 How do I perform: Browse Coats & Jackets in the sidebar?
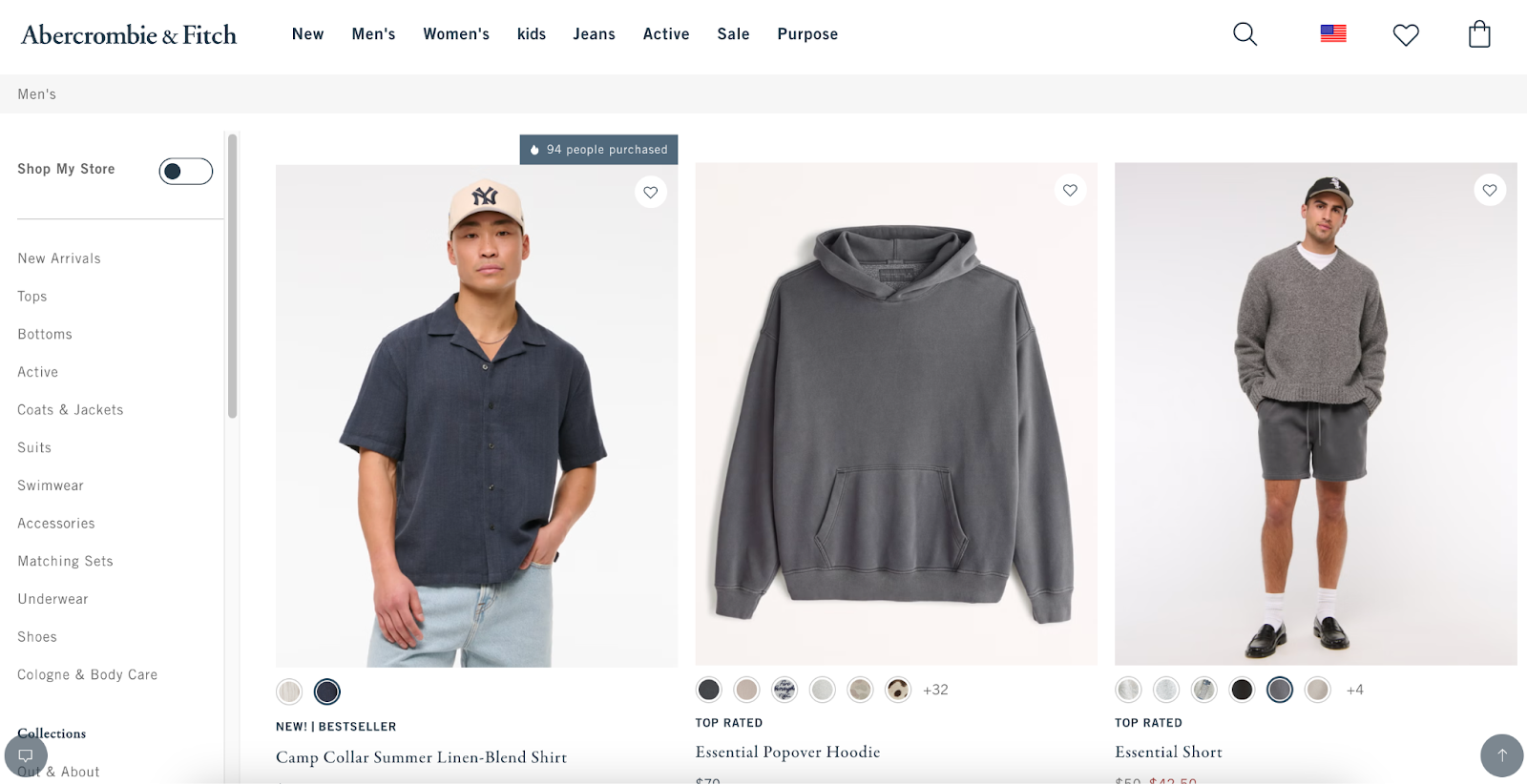pos(70,409)
